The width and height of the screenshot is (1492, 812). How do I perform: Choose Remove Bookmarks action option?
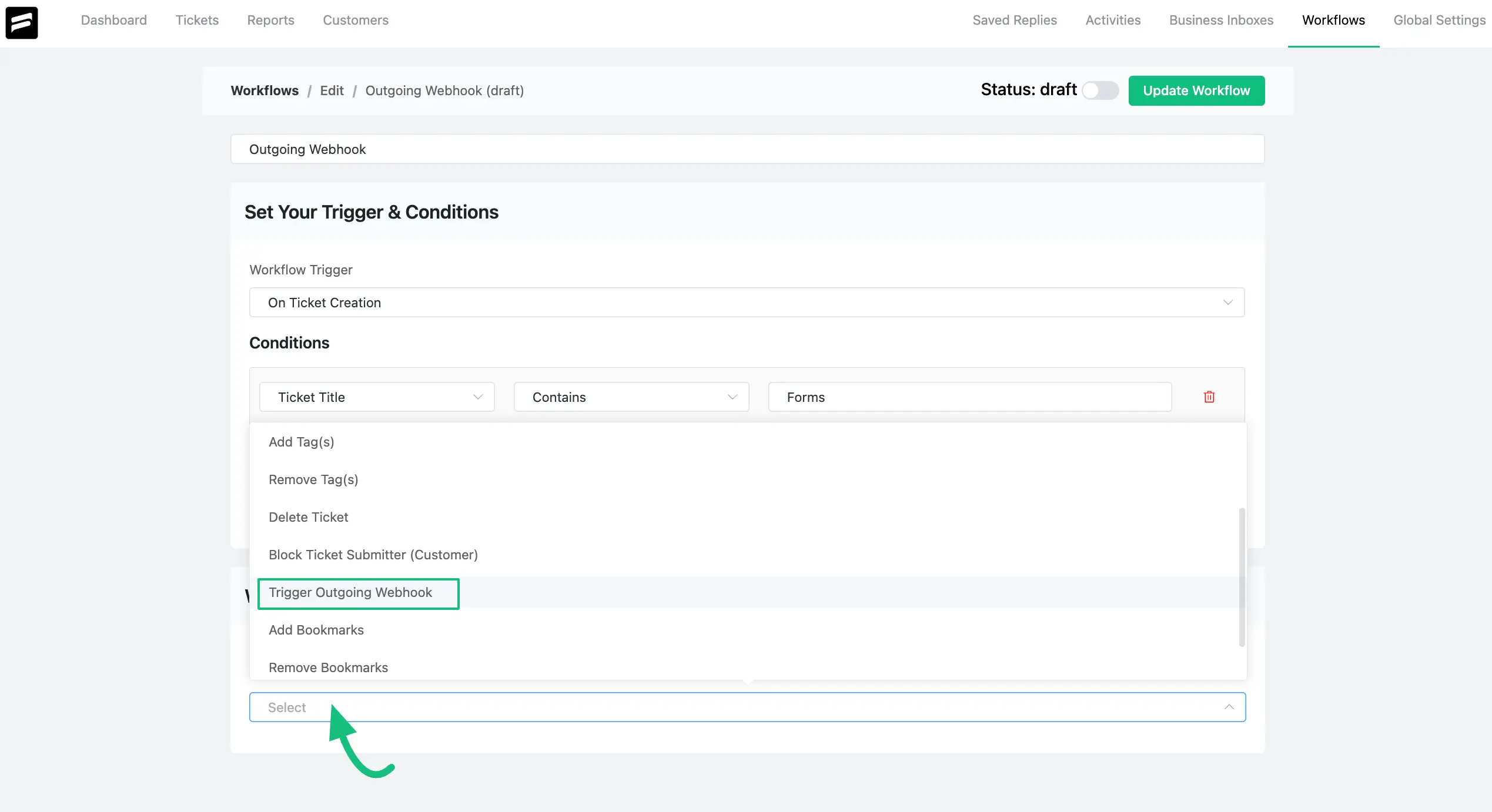pos(748,667)
